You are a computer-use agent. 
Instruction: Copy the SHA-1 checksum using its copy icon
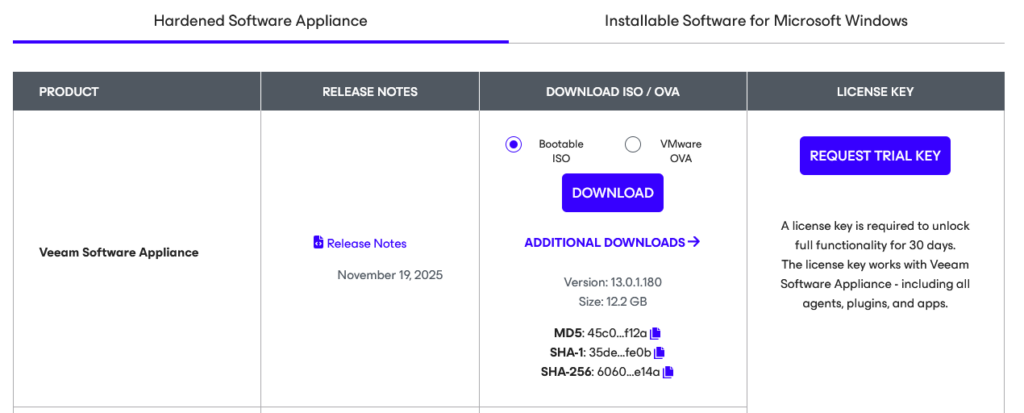pyautogui.click(x=659, y=352)
